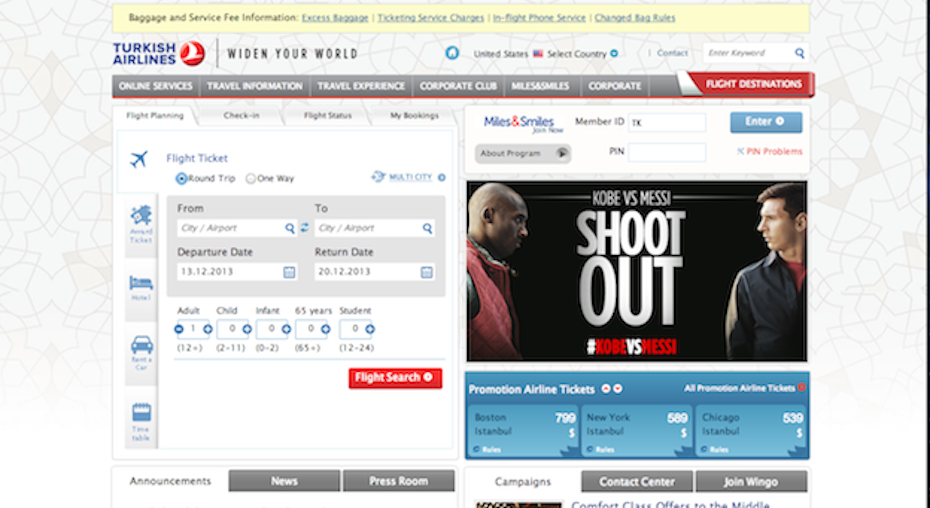Open the Departure Date calendar picker
The height and width of the screenshot is (508, 930).
point(289,272)
